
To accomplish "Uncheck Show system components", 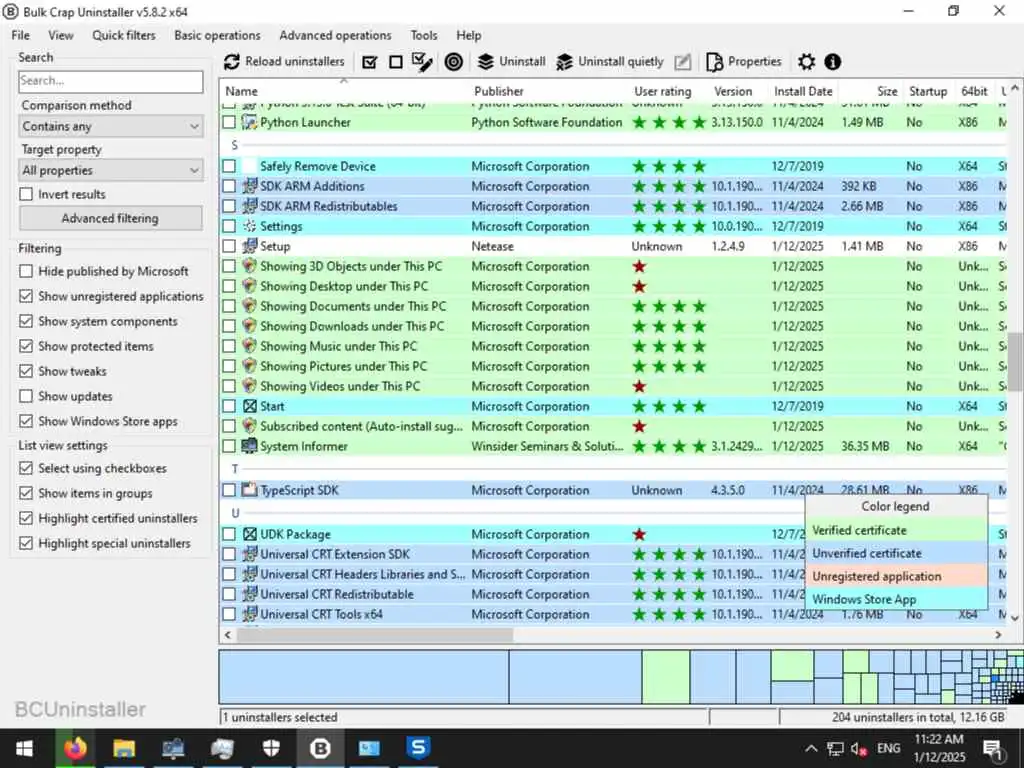I will (x=26, y=321).
